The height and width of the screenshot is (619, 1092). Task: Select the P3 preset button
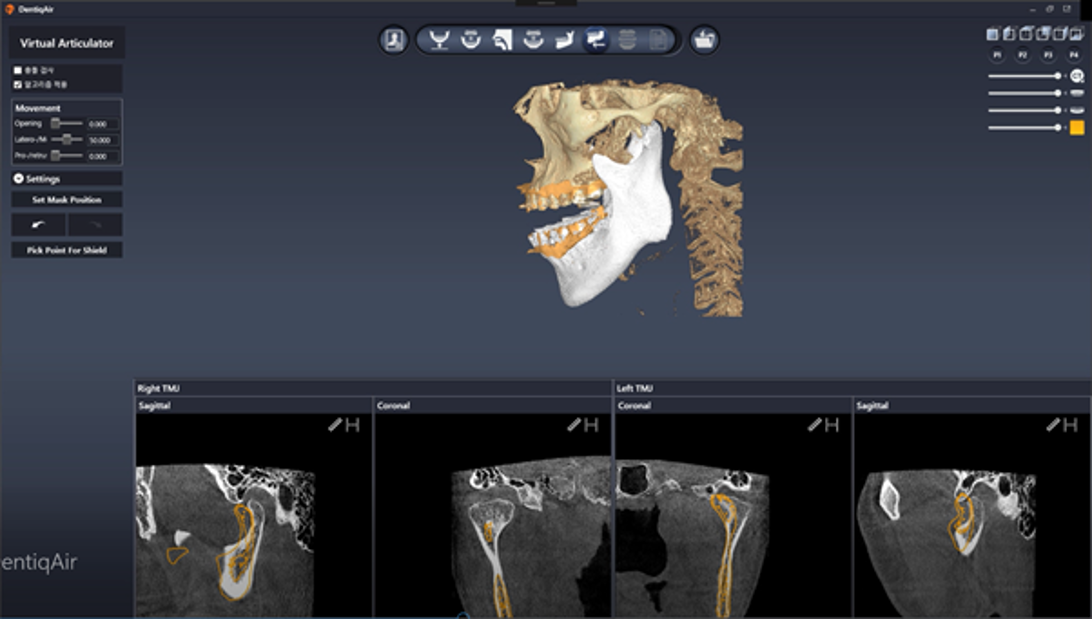1048,55
